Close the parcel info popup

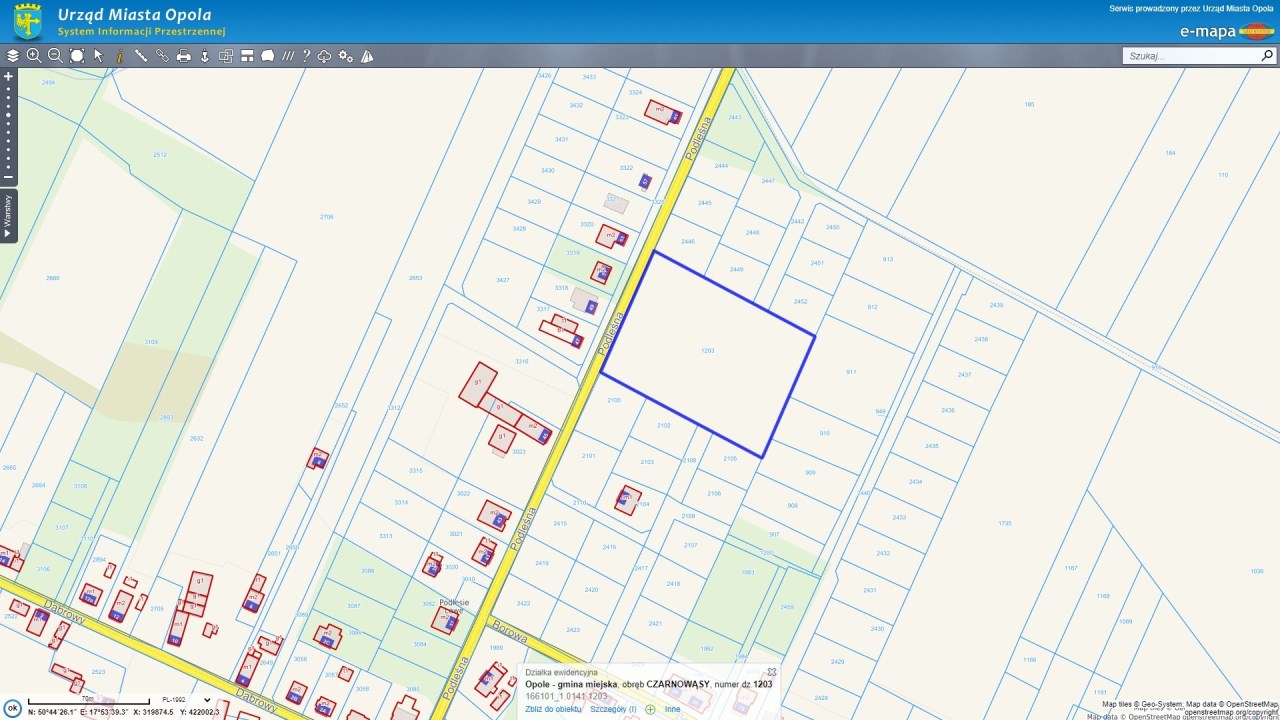pyautogui.click(x=771, y=672)
